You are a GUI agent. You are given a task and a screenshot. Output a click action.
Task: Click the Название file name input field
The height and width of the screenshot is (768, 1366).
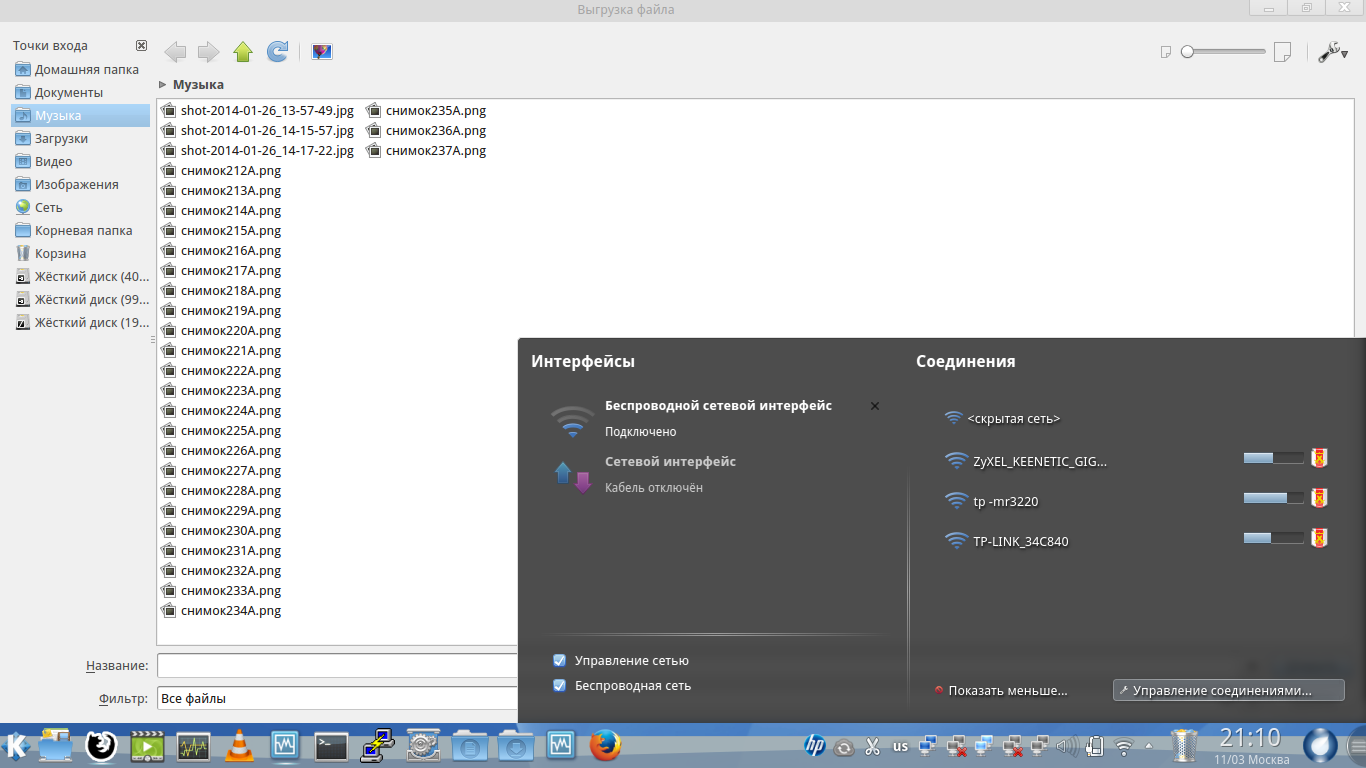(337, 666)
